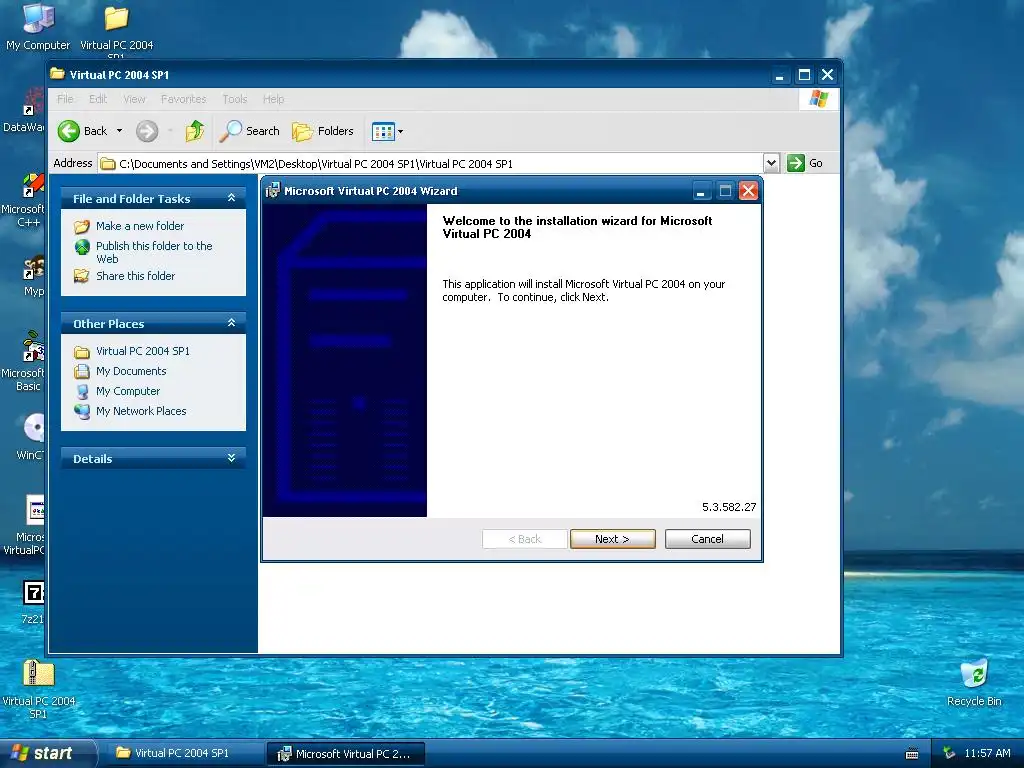The width and height of the screenshot is (1024, 768).
Task: Click the Explorer Back arrow button
Action: pyautogui.click(x=82, y=131)
